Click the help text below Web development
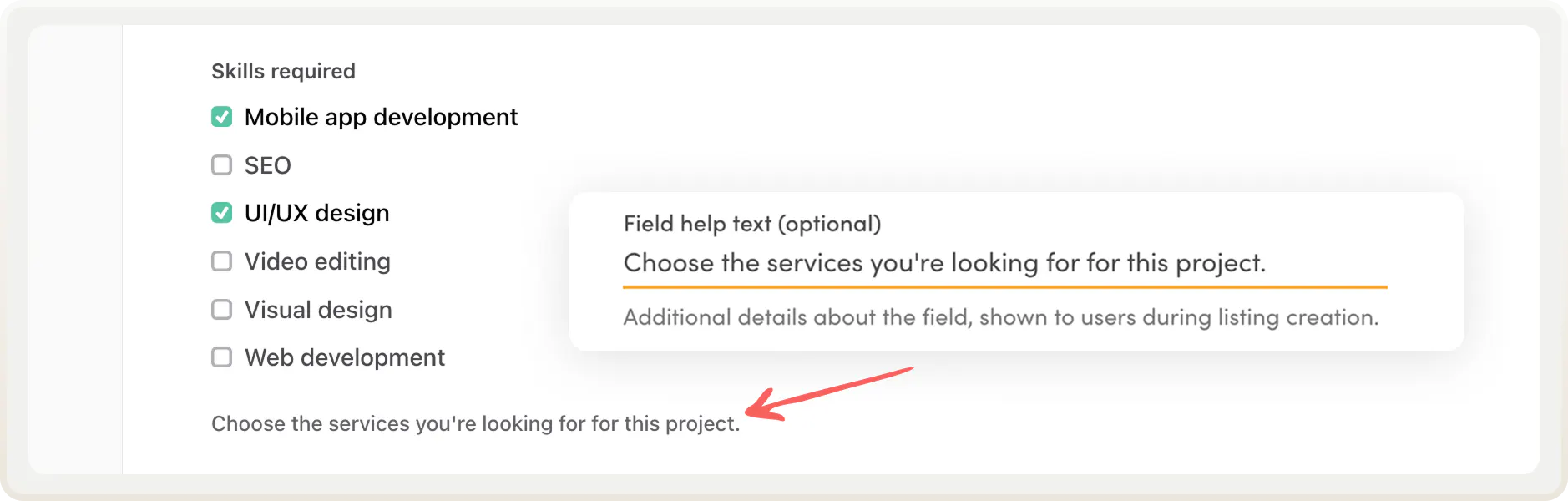 coord(475,423)
